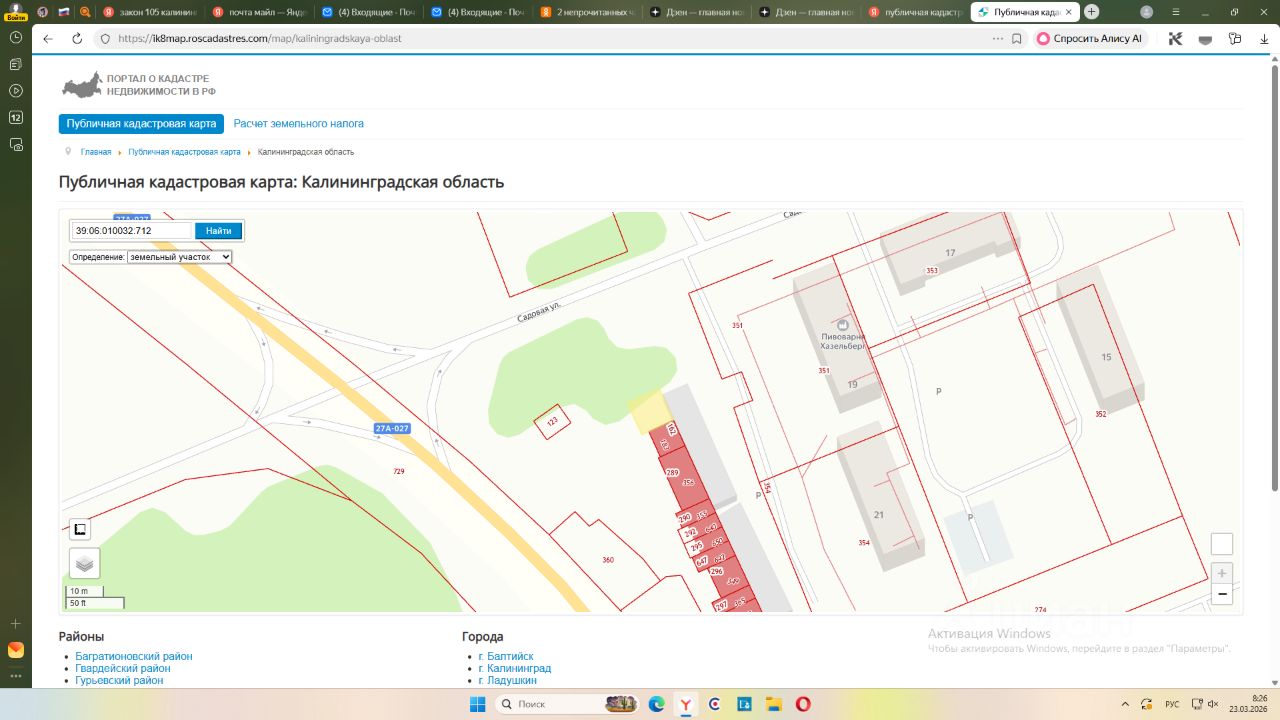Open browser downloads icon
The image size is (1280, 720).
(1264, 39)
